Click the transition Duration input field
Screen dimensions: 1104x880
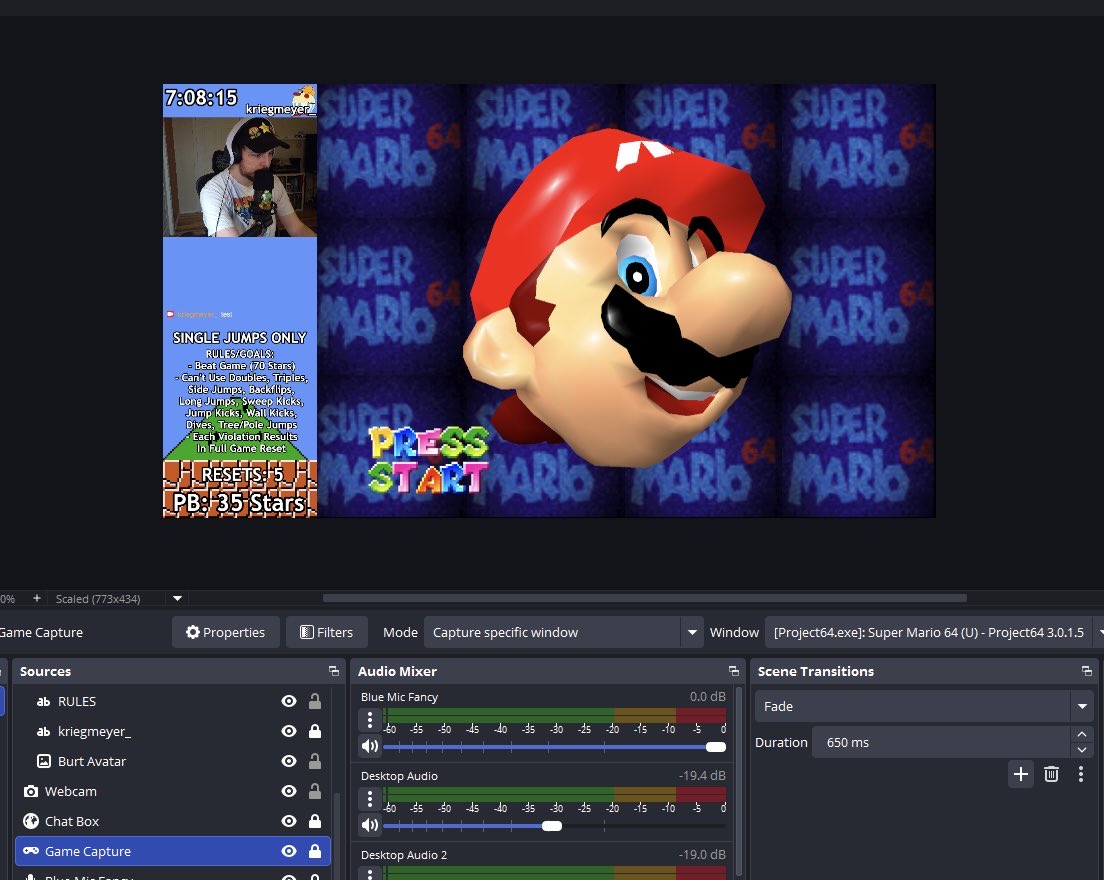938,743
